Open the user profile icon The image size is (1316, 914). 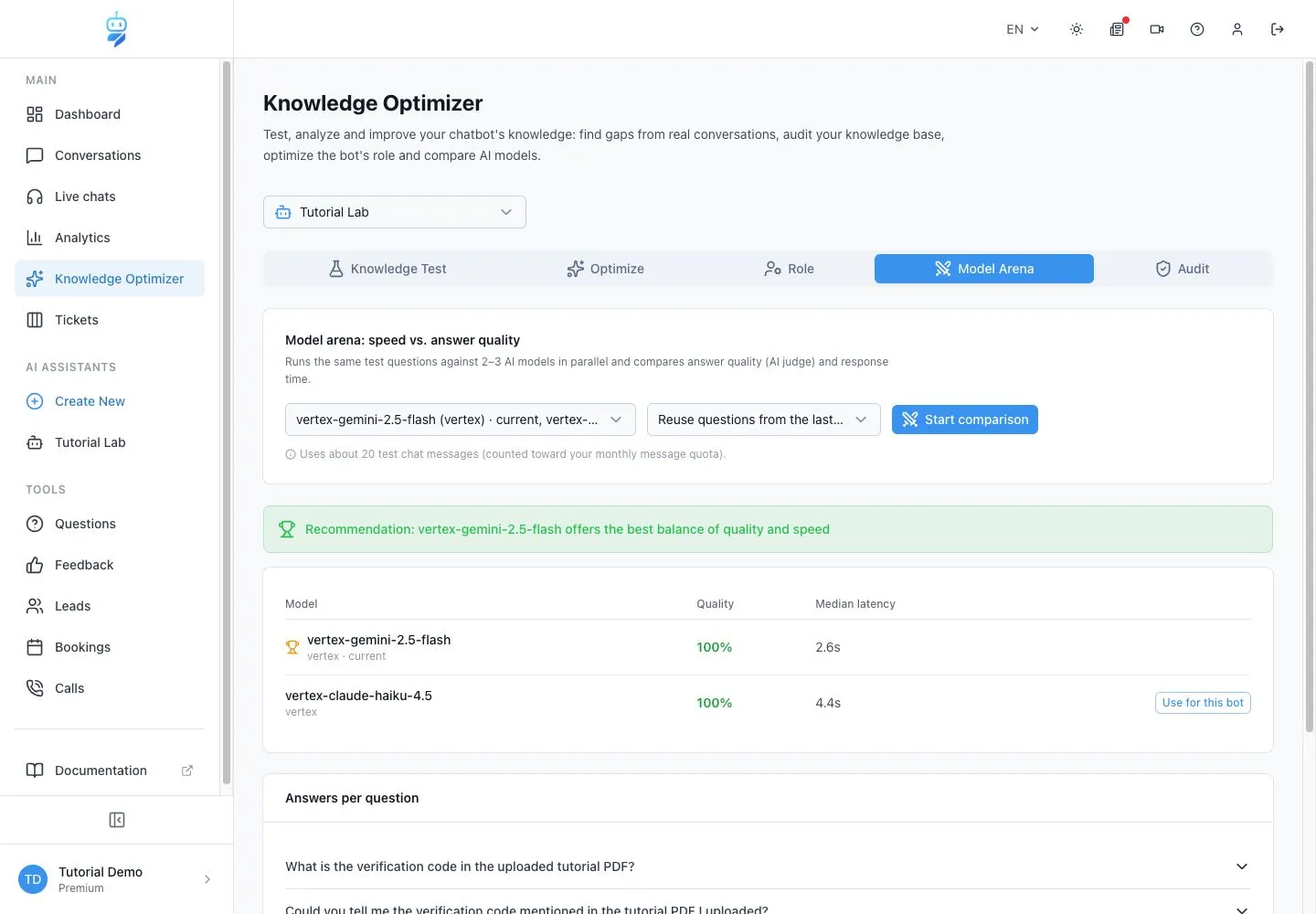point(1237,29)
